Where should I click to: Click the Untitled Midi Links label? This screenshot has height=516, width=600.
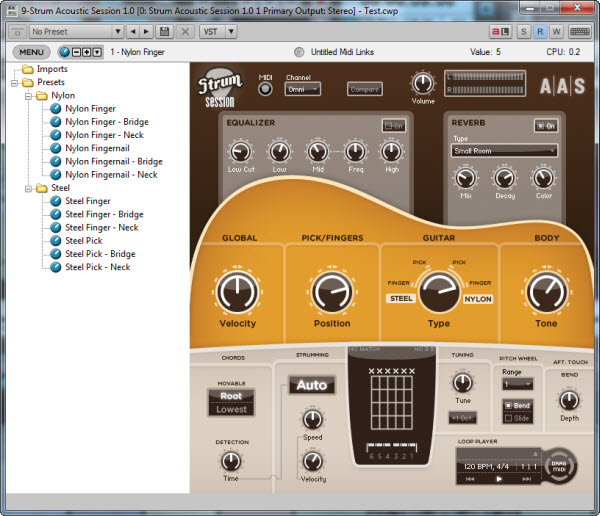click(x=342, y=52)
